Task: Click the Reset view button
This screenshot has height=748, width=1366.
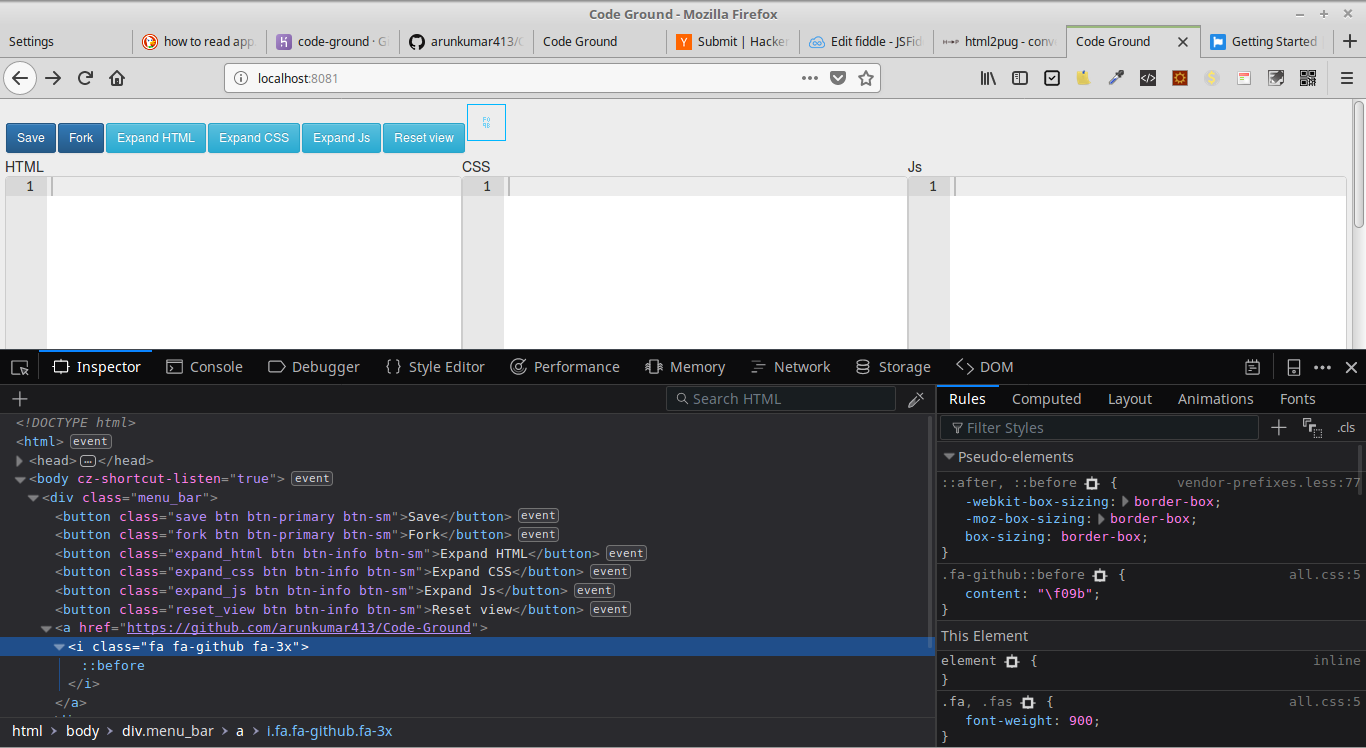Action: pyautogui.click(x=424, y=138)
